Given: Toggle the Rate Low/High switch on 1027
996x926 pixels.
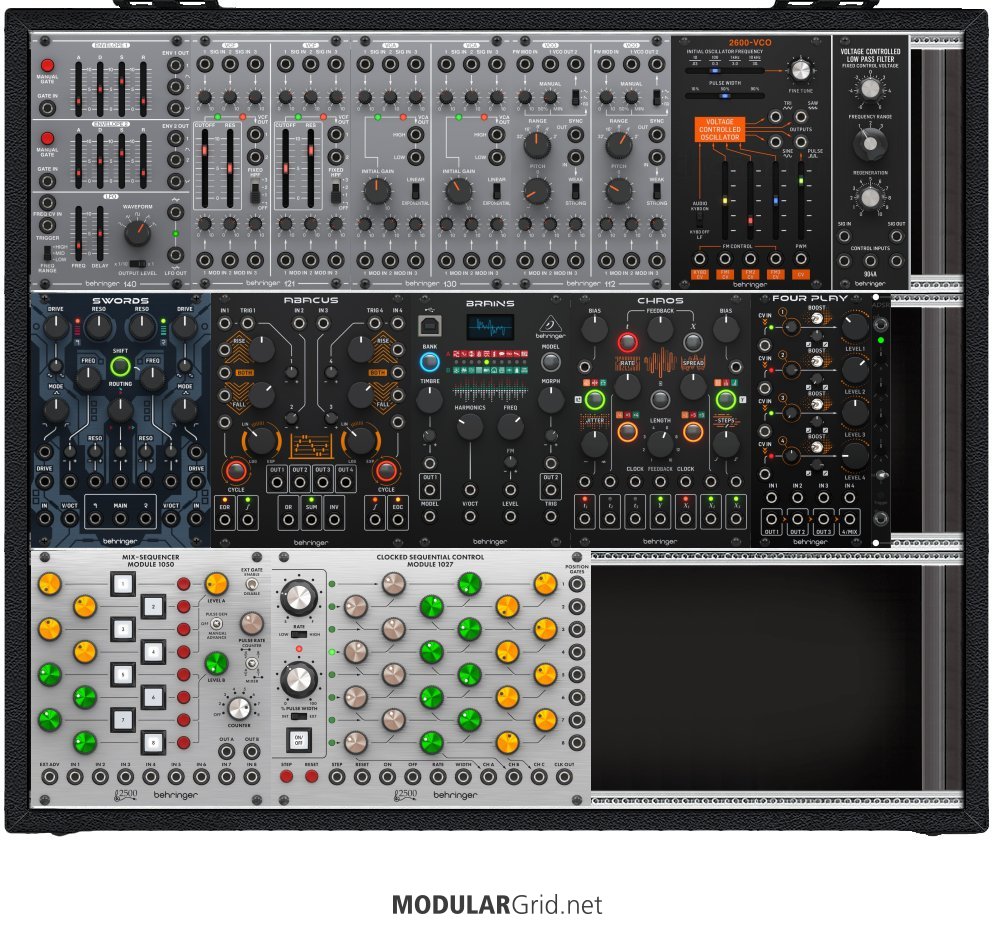Looking at the screenshot, I should (299, 634).
